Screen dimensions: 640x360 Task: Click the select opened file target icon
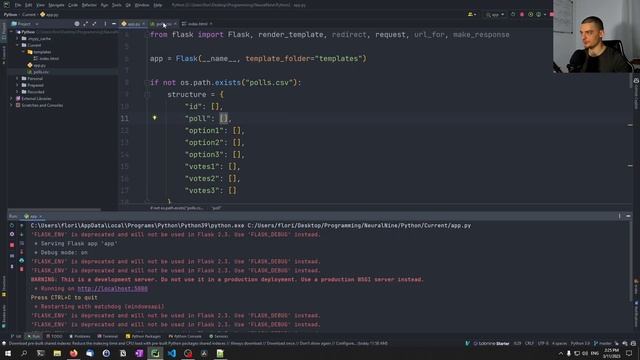pos(77,24)
